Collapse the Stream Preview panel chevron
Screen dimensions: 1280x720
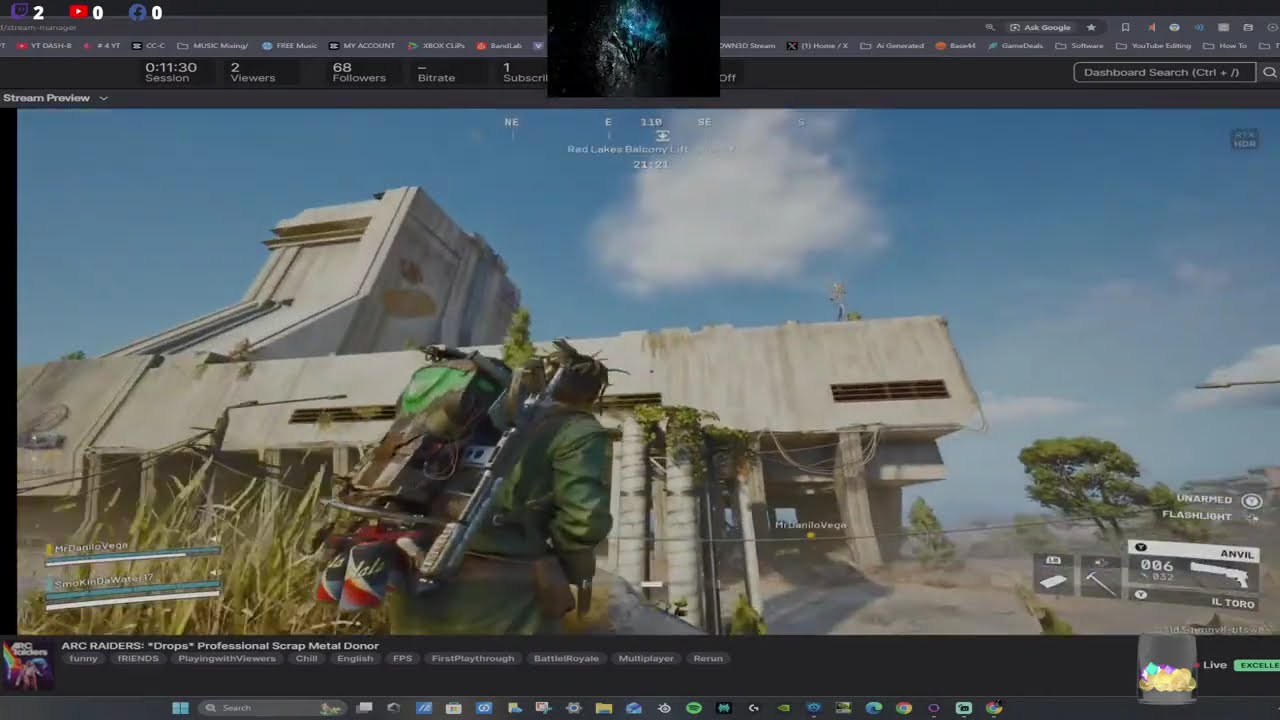click(x=103, y=98)
